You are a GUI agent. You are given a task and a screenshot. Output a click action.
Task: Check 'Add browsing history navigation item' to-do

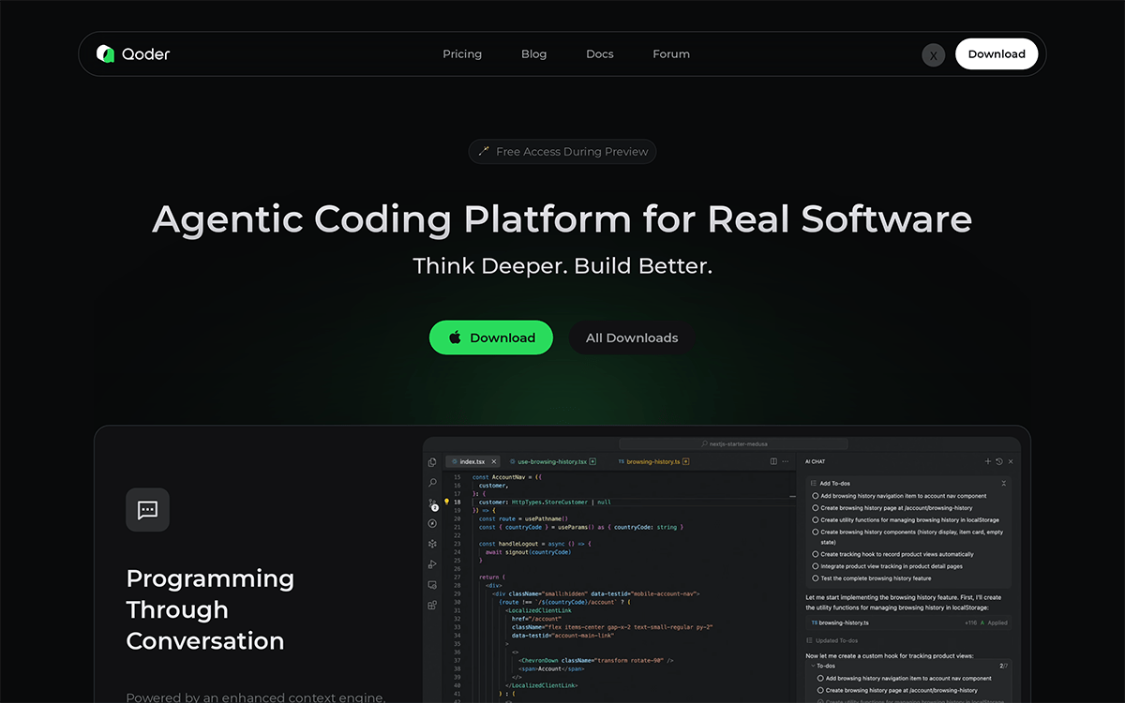[x=816, y=496]
